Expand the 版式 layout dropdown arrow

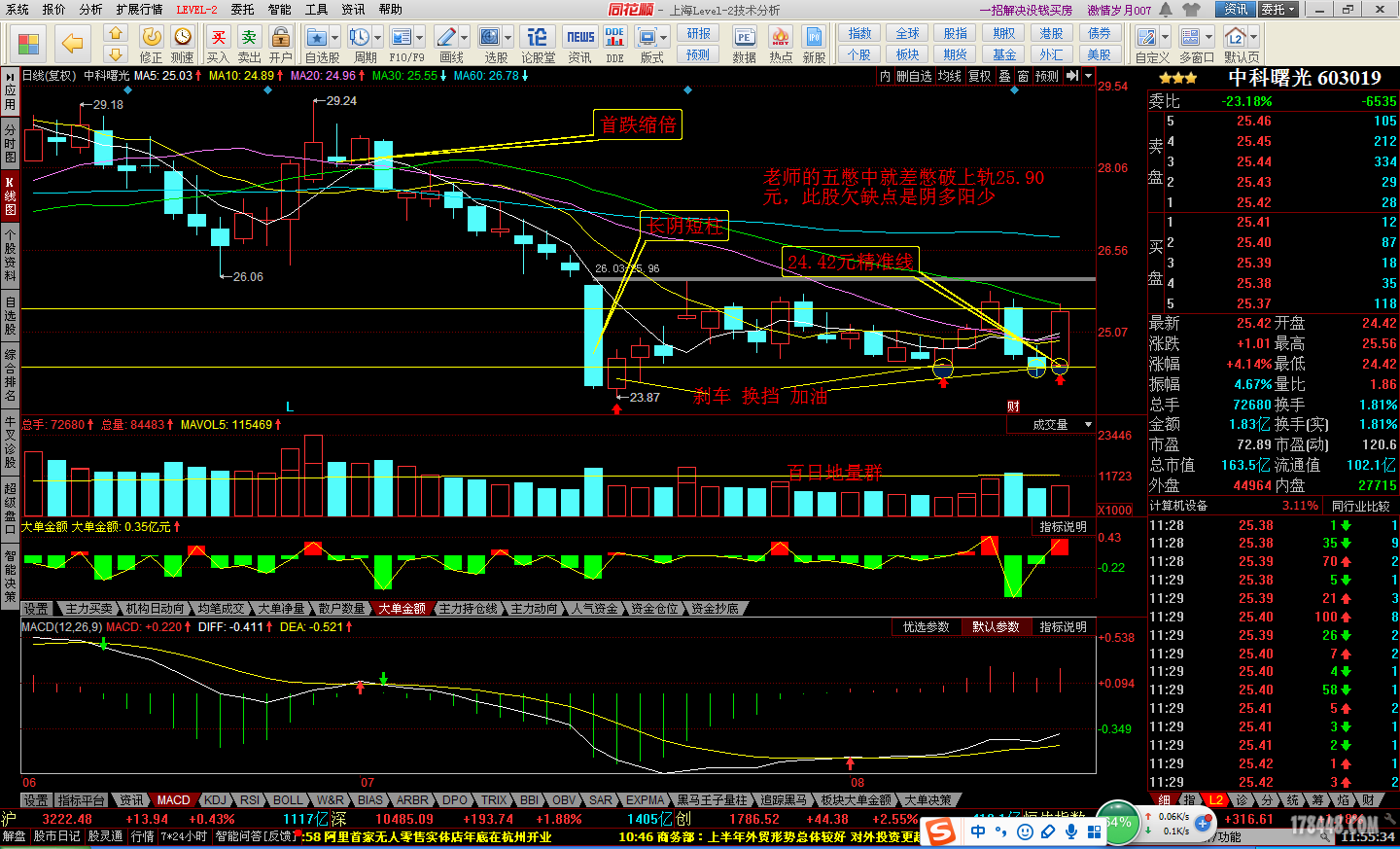(664, 38)
